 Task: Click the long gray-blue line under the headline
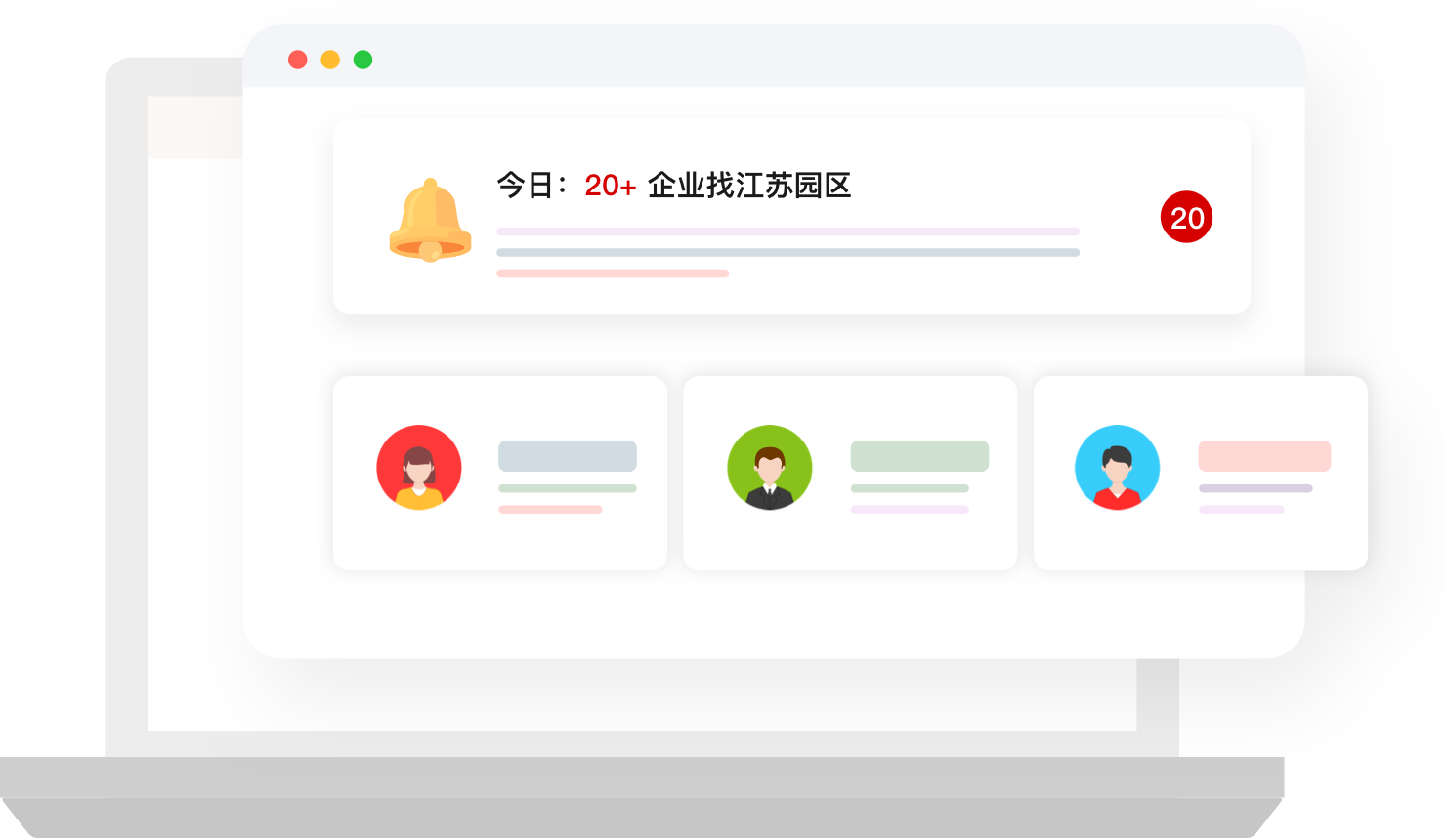[x=787, y=252]
